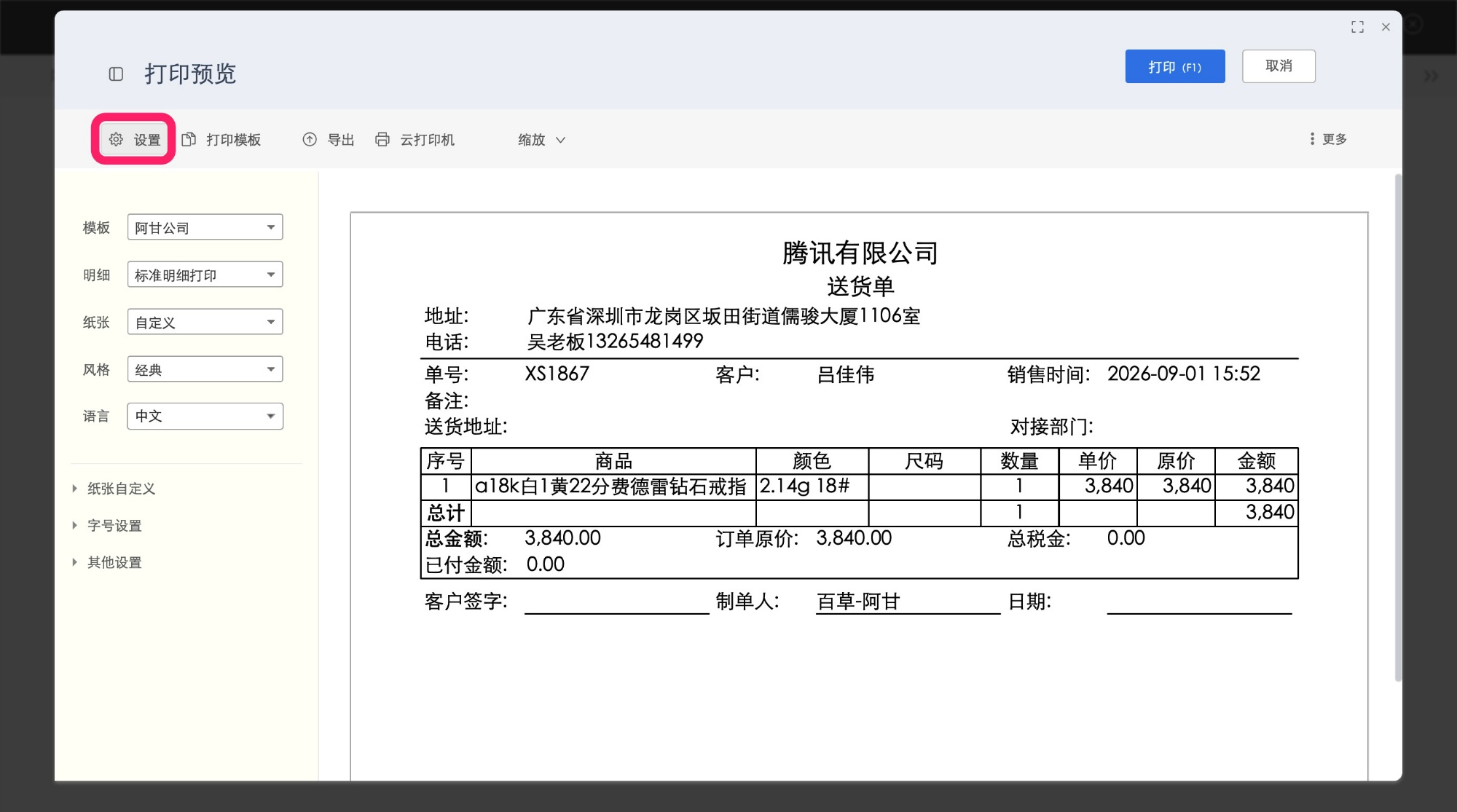This screenshot has width=1457, height=812.
Task: Open the 缩放 zoom dropdown
Action: click(x=541, y=139)
